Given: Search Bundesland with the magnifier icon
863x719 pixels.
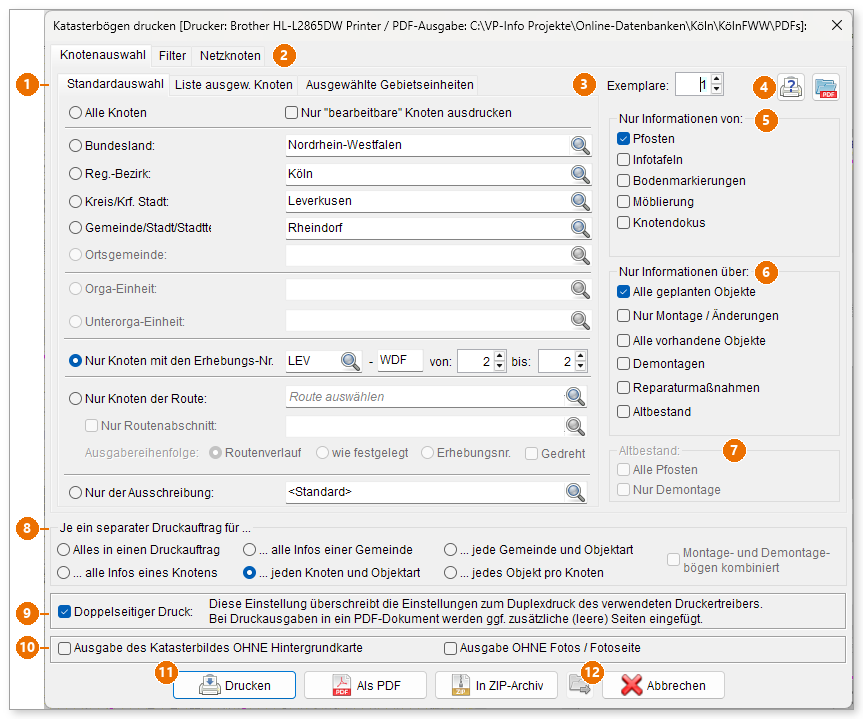Looking at the screenshot, I should coord(580,145).
